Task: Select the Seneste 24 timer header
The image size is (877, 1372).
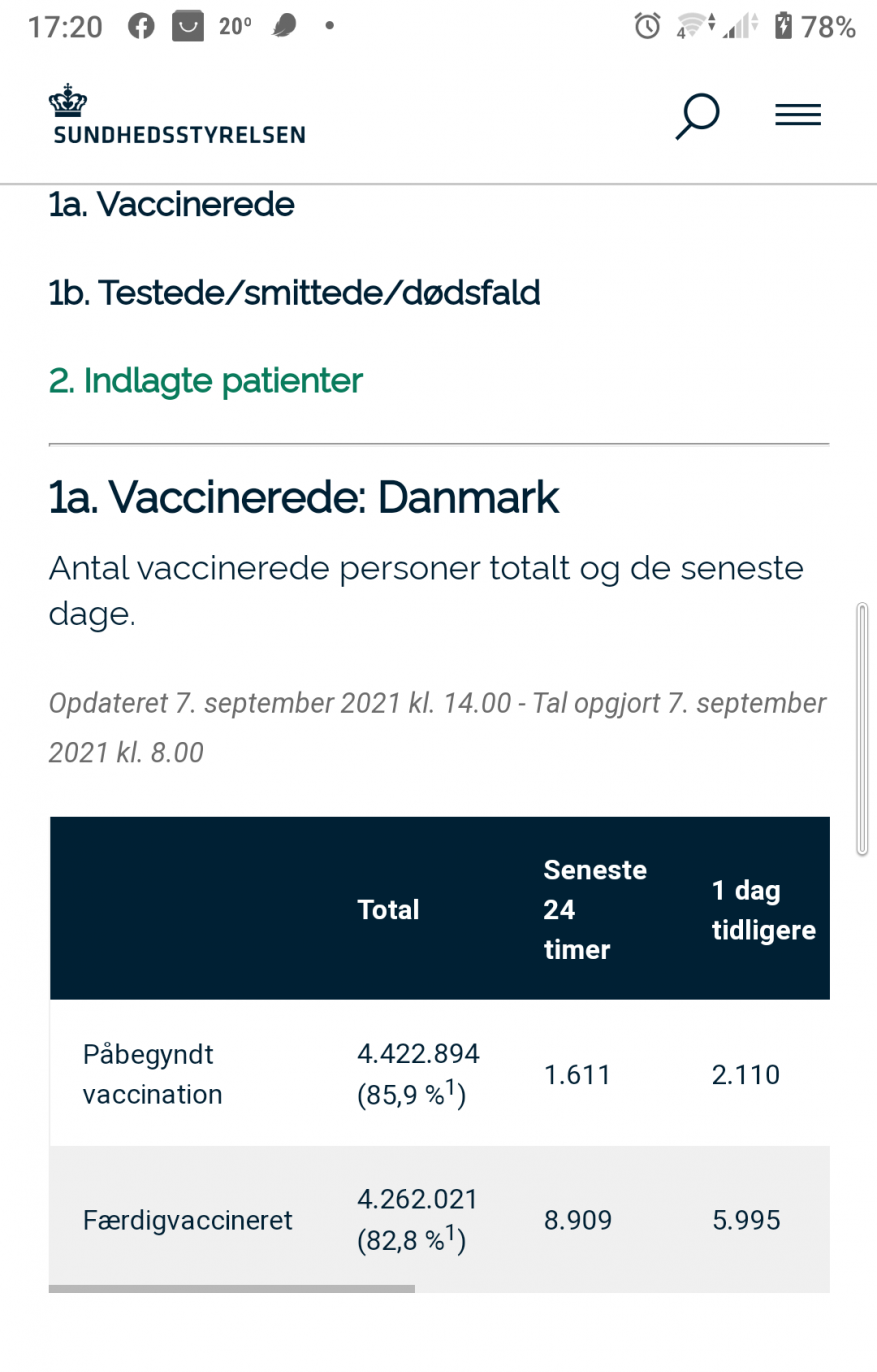Action: [x=595, y=910]
